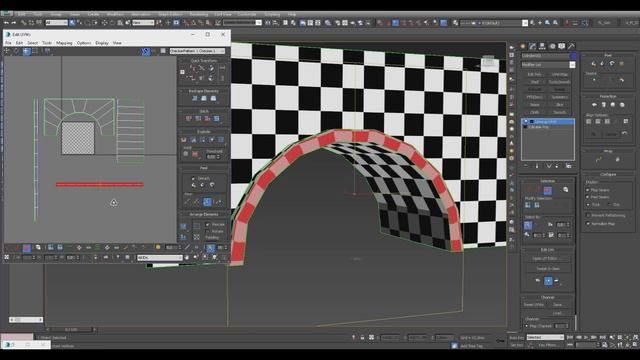
Task: Select polygon sub-object mode in Edit UVWs bottom bar
Action: 27,247
